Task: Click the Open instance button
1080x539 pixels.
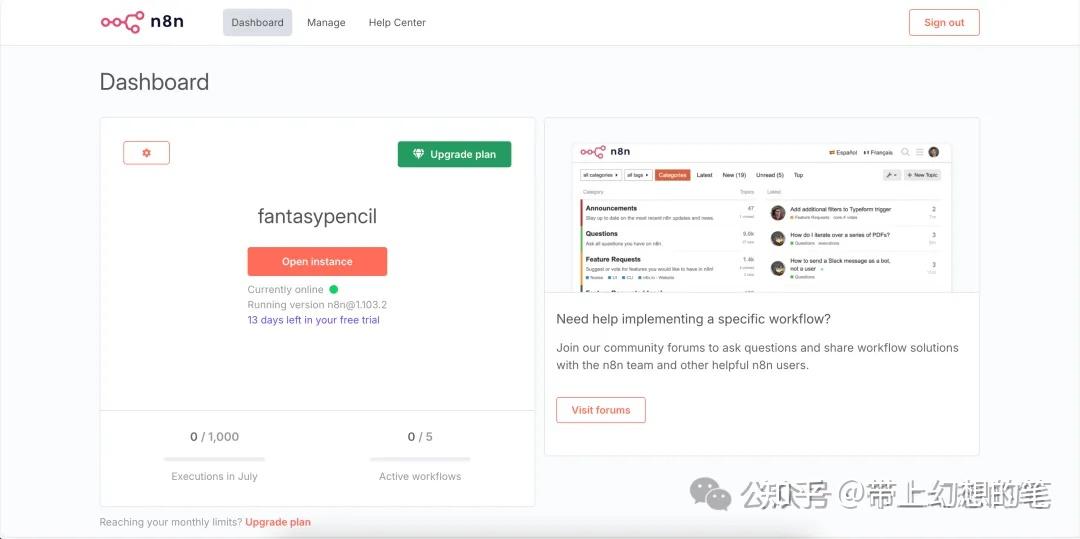Action: click(x=317, y=262)
